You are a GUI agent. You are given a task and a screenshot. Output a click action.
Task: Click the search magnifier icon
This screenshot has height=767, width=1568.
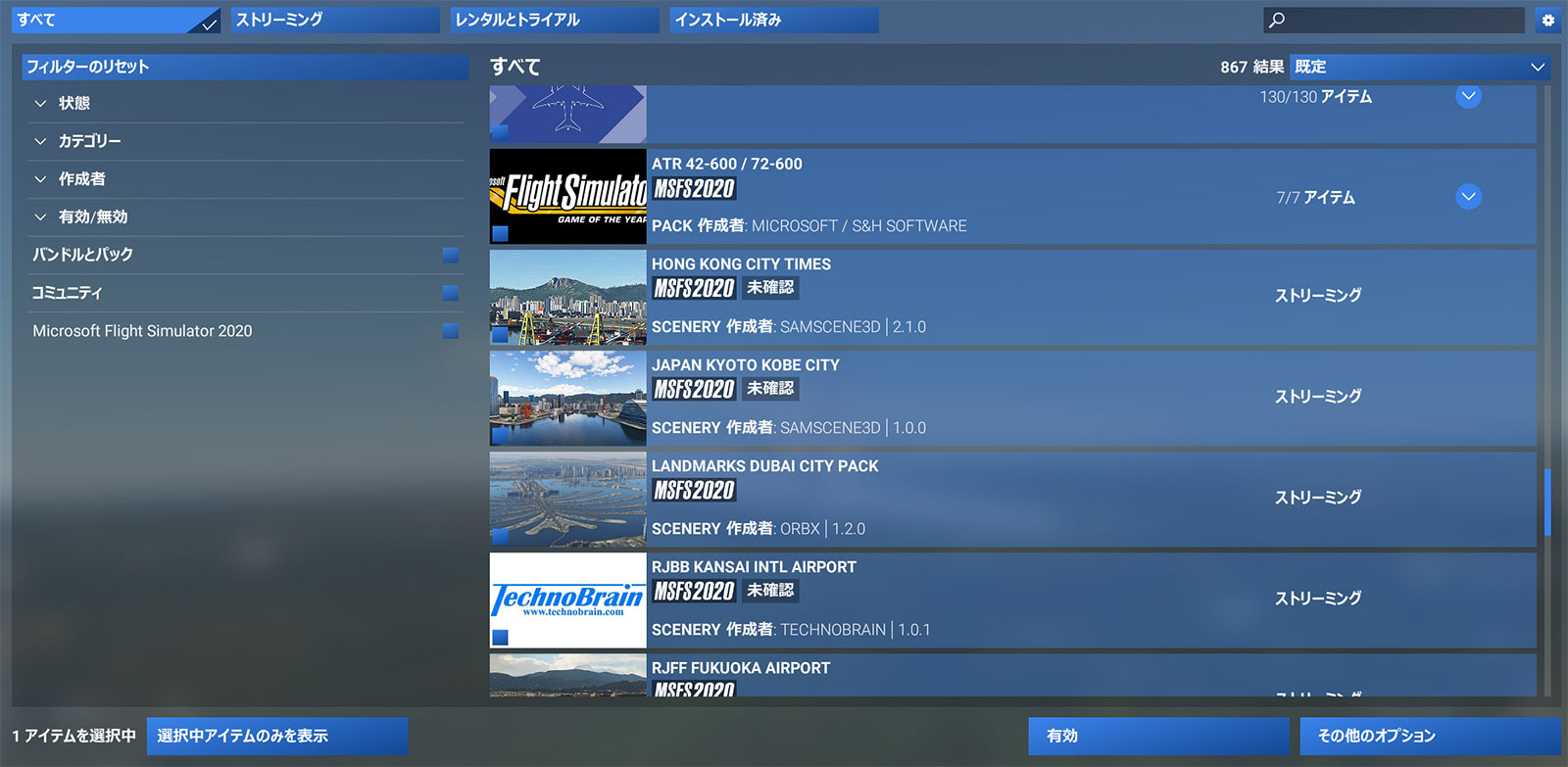pos(1276,20)
